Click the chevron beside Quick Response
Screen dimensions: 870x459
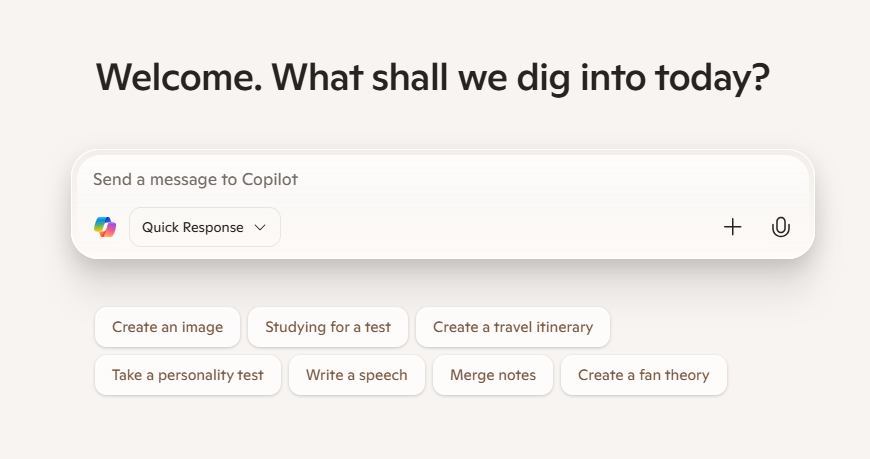tap(260, 228)
